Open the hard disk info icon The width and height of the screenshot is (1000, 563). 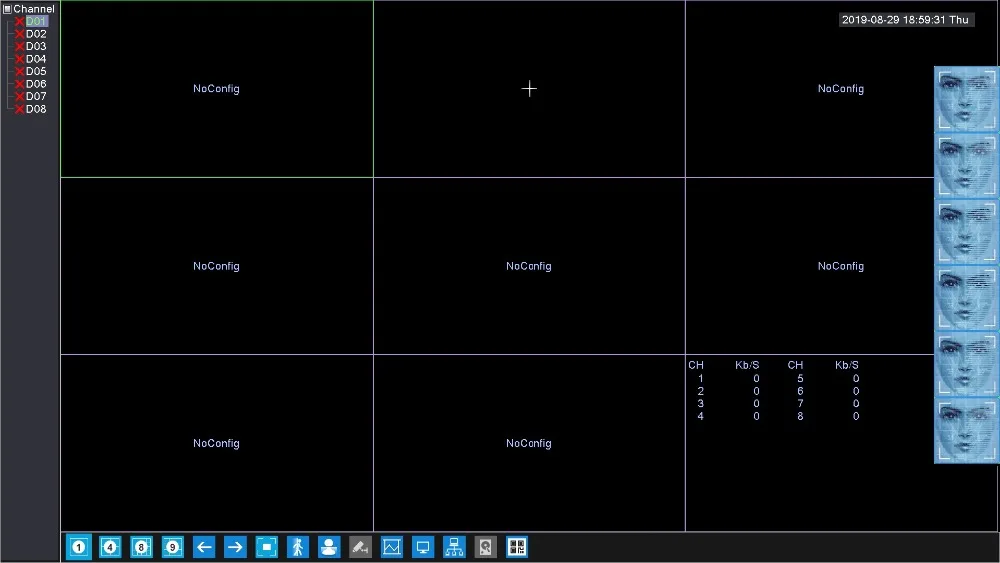point(485,547)
